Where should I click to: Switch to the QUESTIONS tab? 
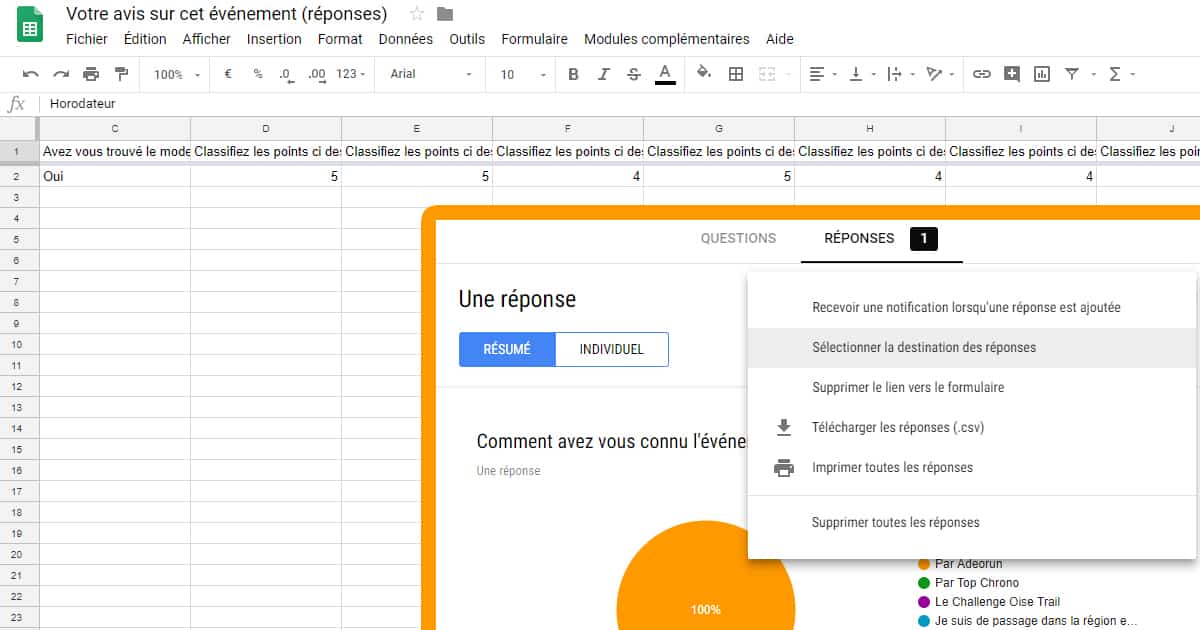point(738,238)
